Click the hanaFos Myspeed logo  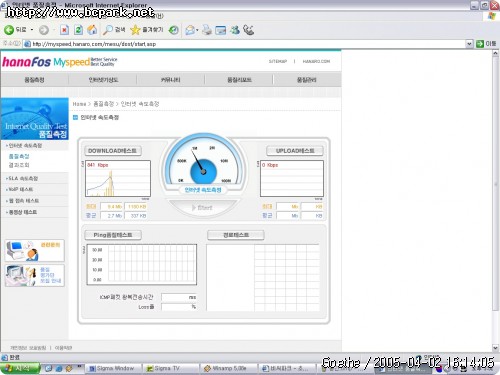click(60, 62)
